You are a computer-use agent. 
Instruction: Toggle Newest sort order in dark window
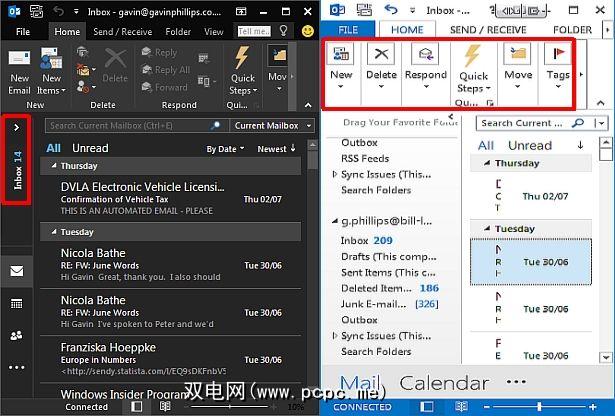[x=276, y=149]
